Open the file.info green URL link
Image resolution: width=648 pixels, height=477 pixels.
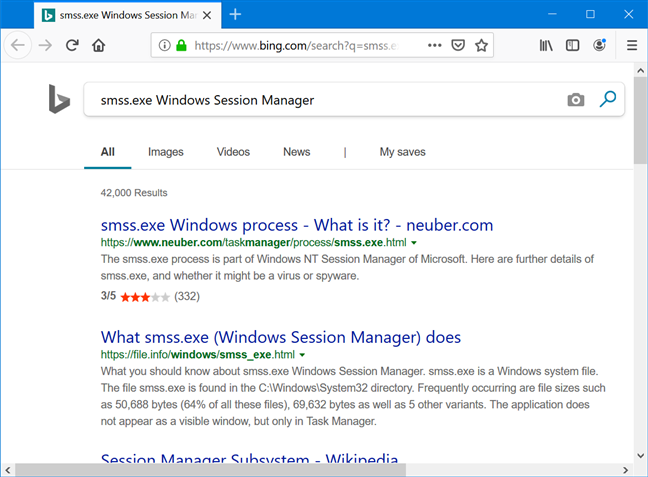pyautogui.click(x=198, y=355)
